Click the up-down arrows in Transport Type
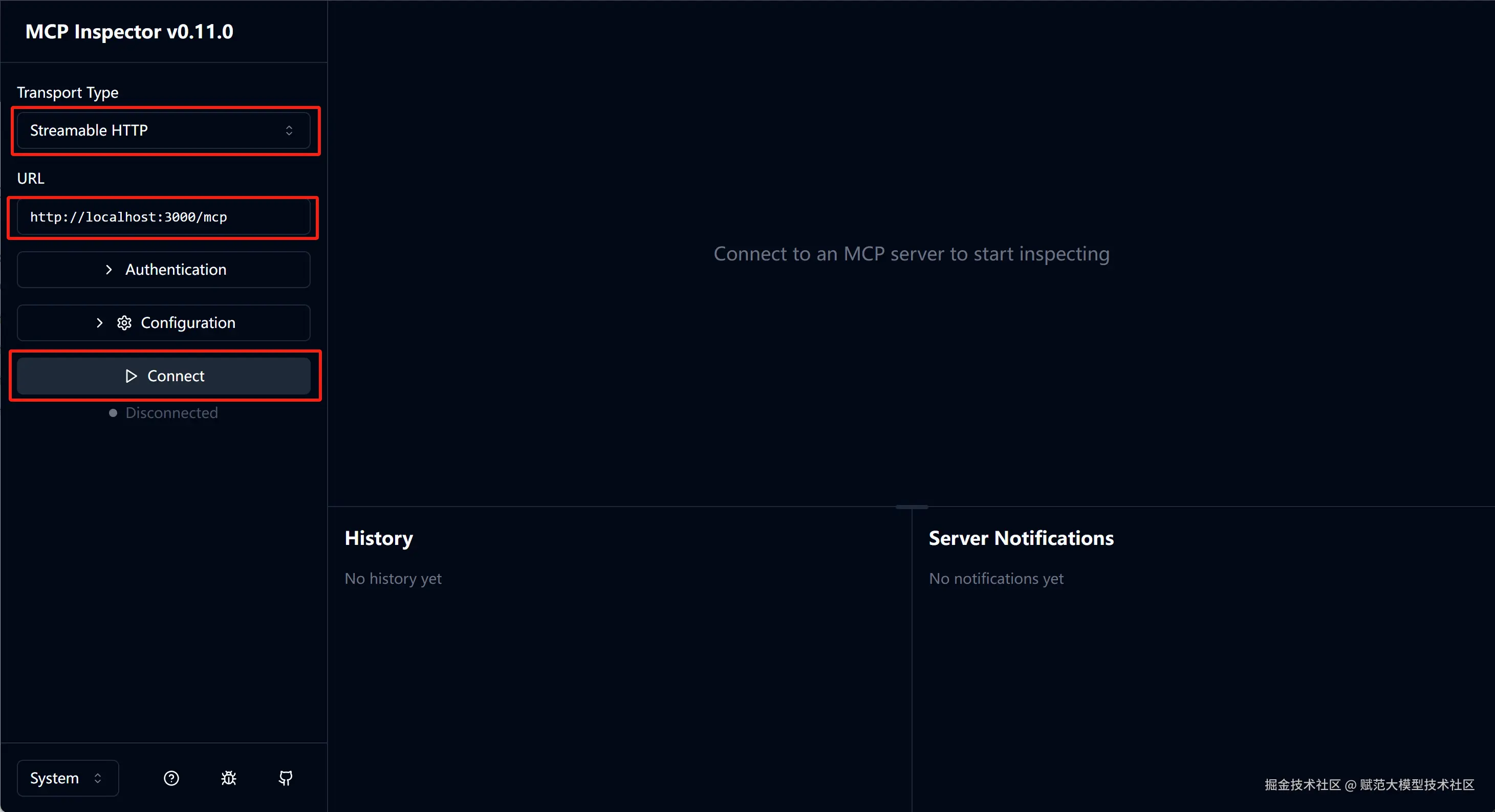This screenshot has width=1495, height=812. coord(289,130)
